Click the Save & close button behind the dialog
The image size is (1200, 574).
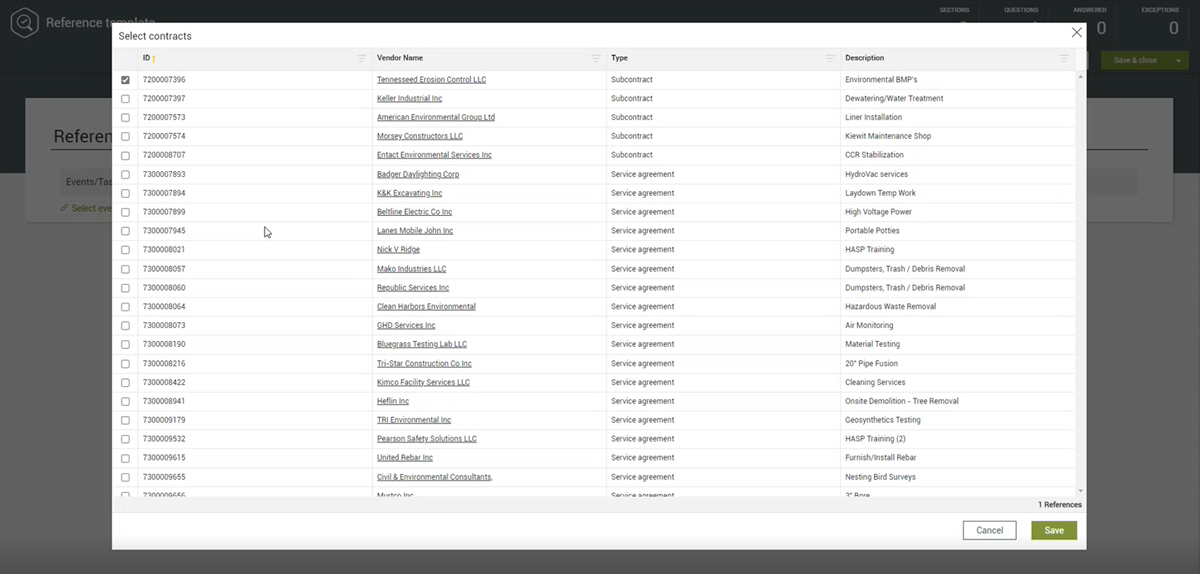[x=1134, y=60]
